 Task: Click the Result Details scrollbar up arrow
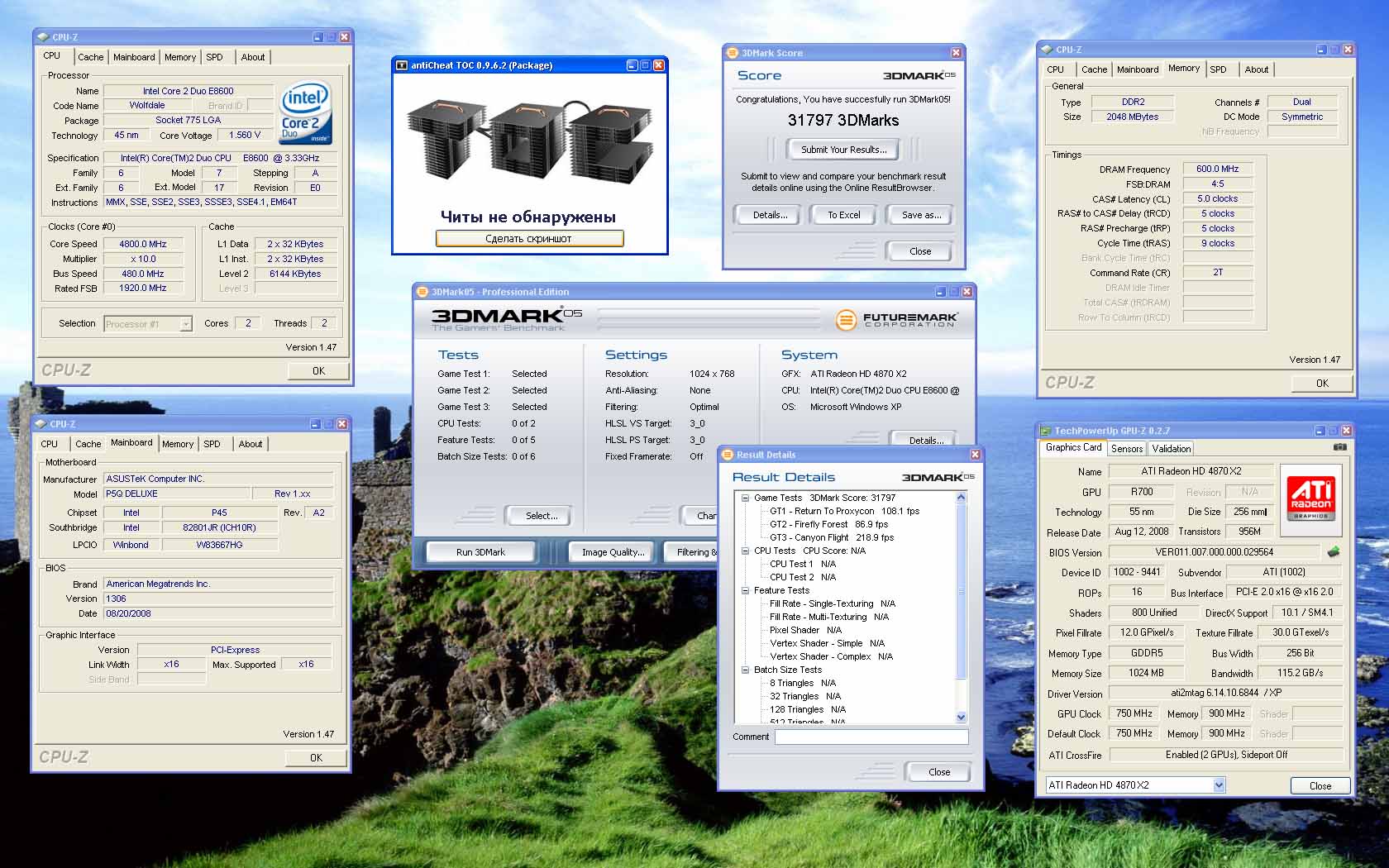pos(961,497)
